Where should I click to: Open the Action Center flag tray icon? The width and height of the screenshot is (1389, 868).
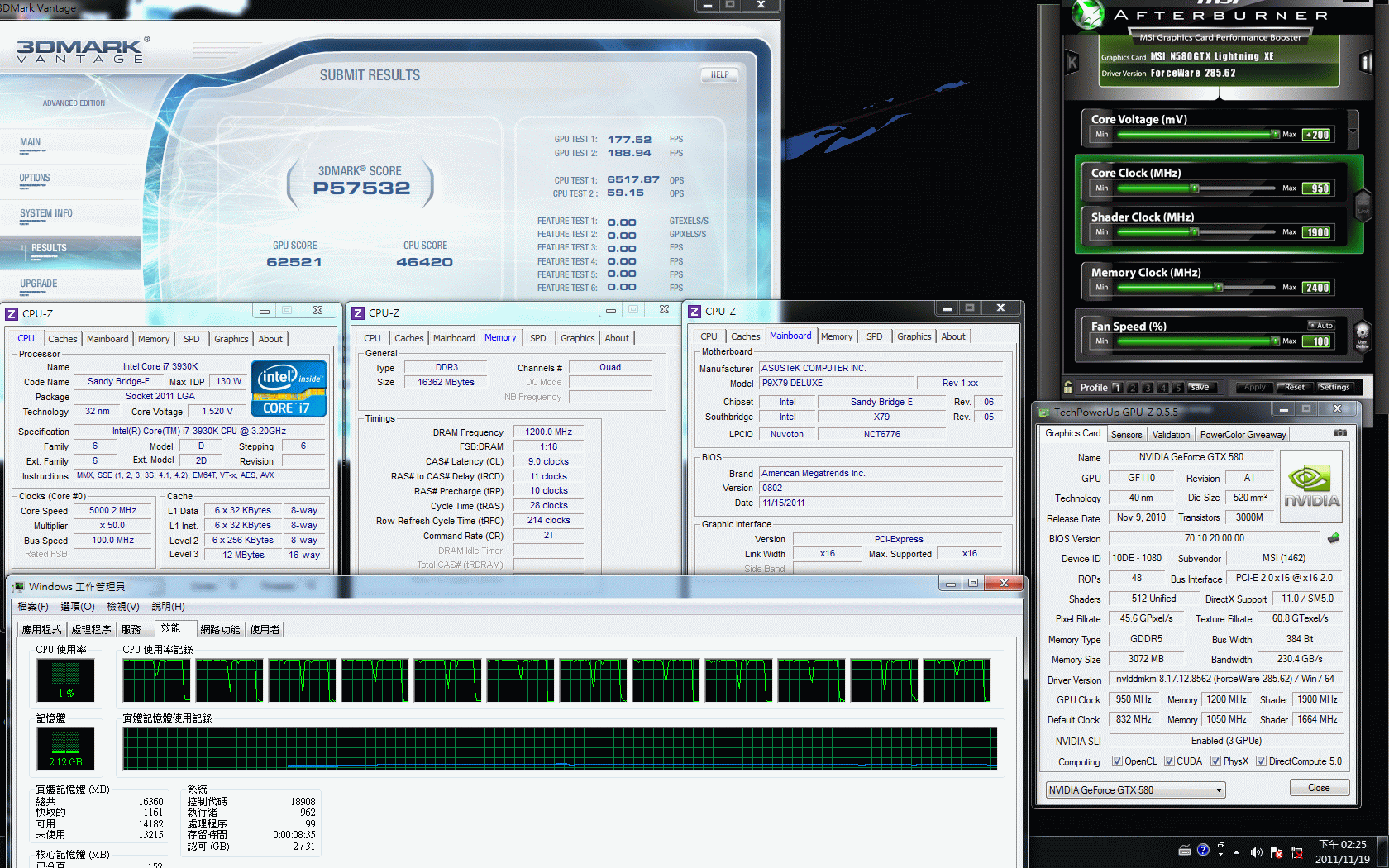1277,851
